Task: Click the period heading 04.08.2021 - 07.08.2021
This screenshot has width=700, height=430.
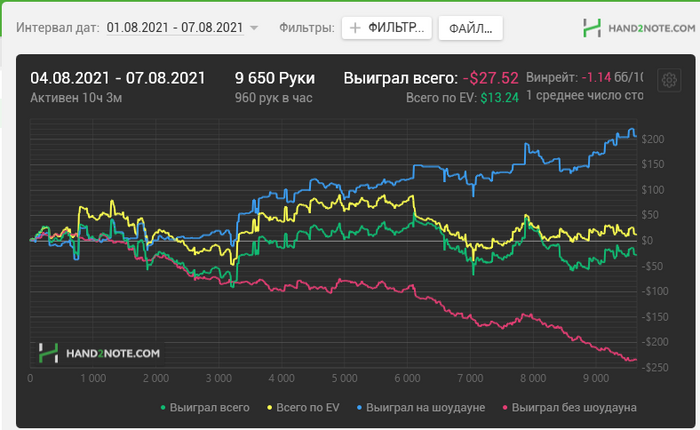Action: point(117,79)
